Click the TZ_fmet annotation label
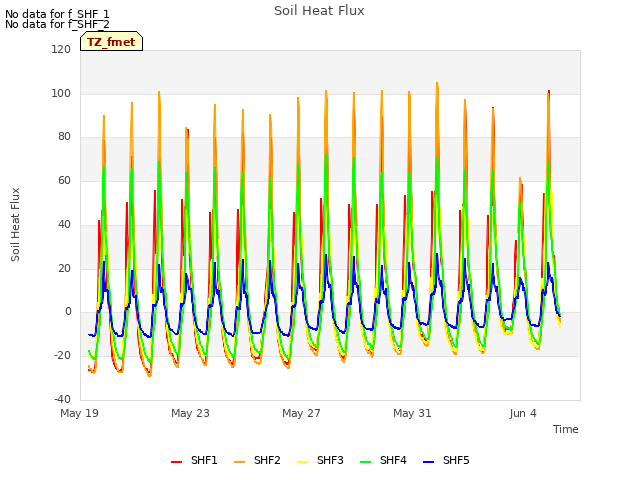This screenshot has width=640, height=480. [x=111, y=42]
